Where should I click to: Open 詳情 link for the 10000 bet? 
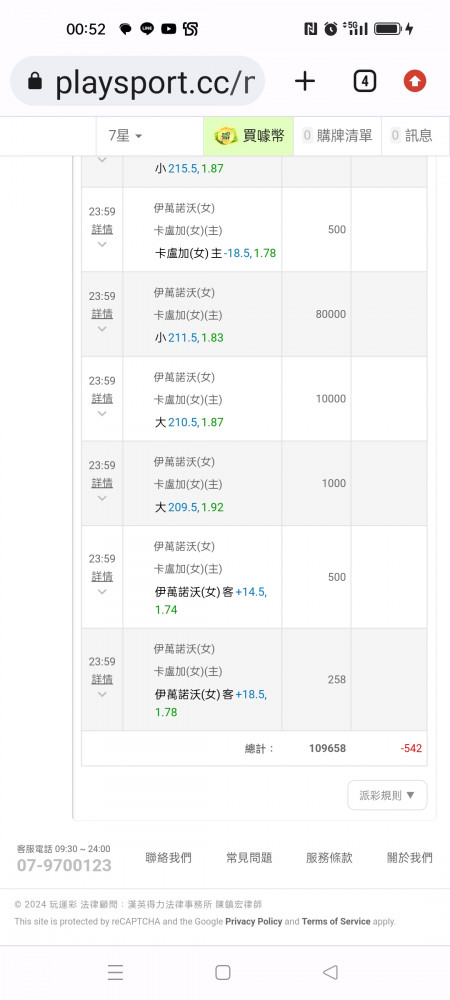[102, 399]
